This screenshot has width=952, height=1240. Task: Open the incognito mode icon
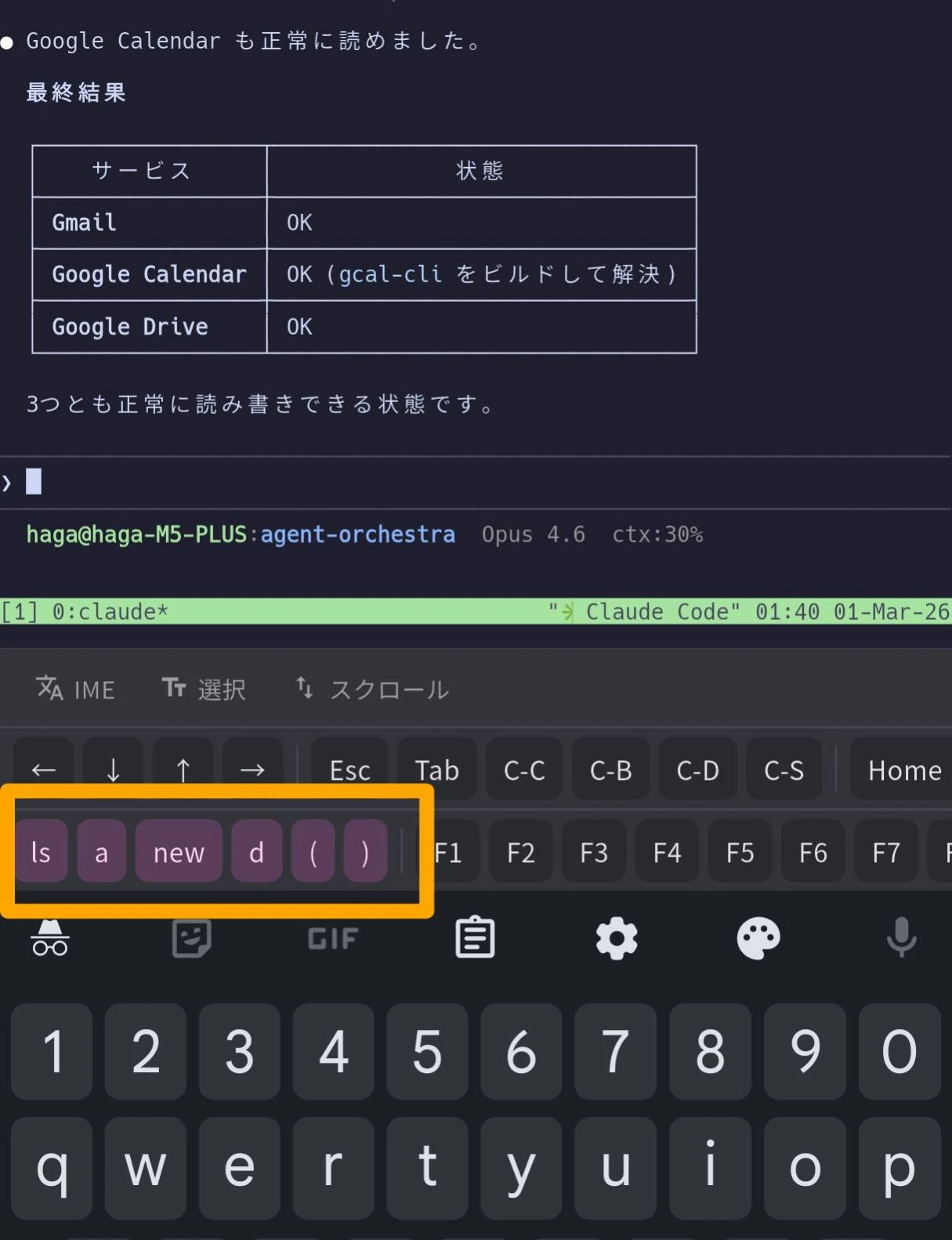50,937
